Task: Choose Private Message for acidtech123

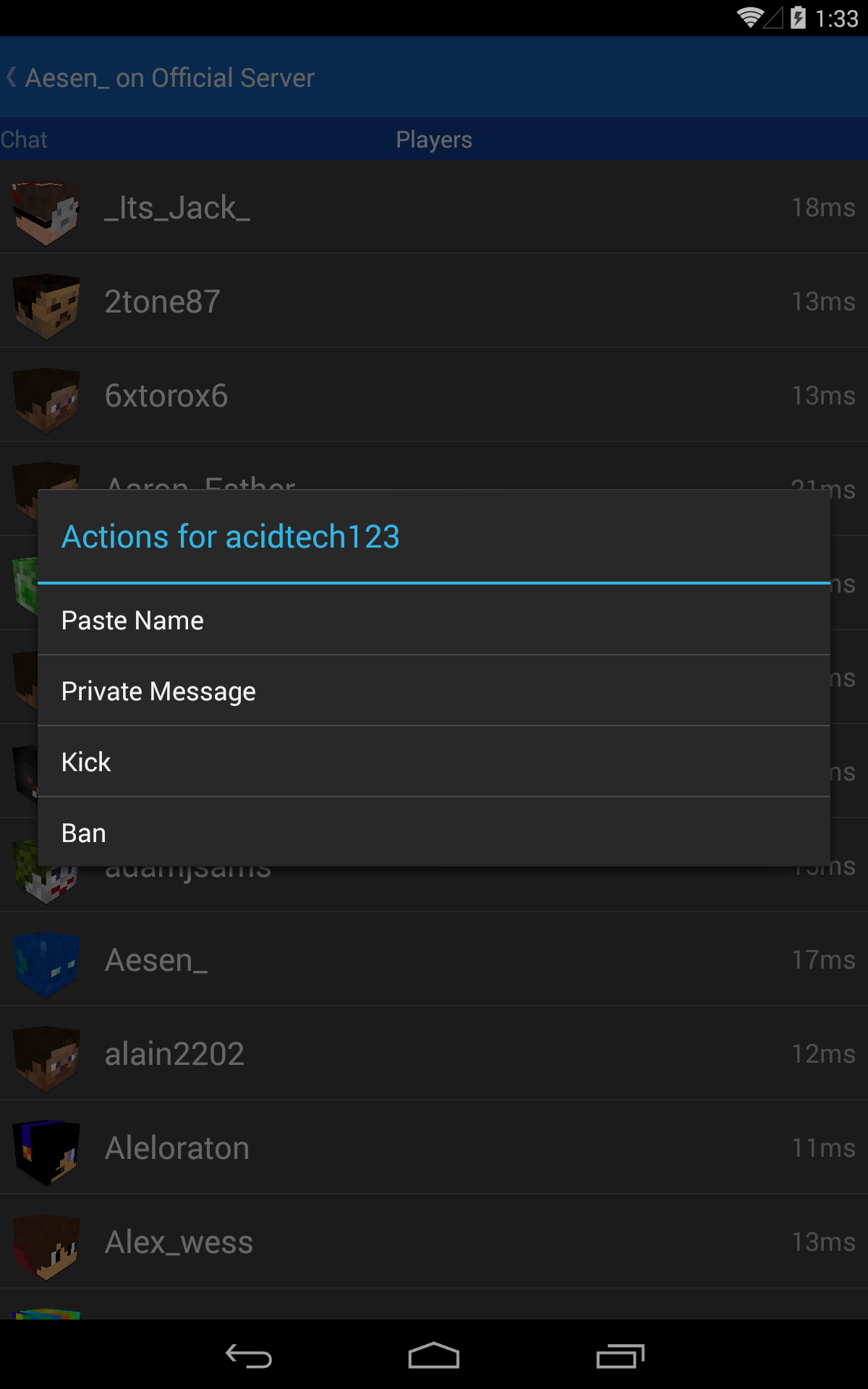Action: (434, 691)
